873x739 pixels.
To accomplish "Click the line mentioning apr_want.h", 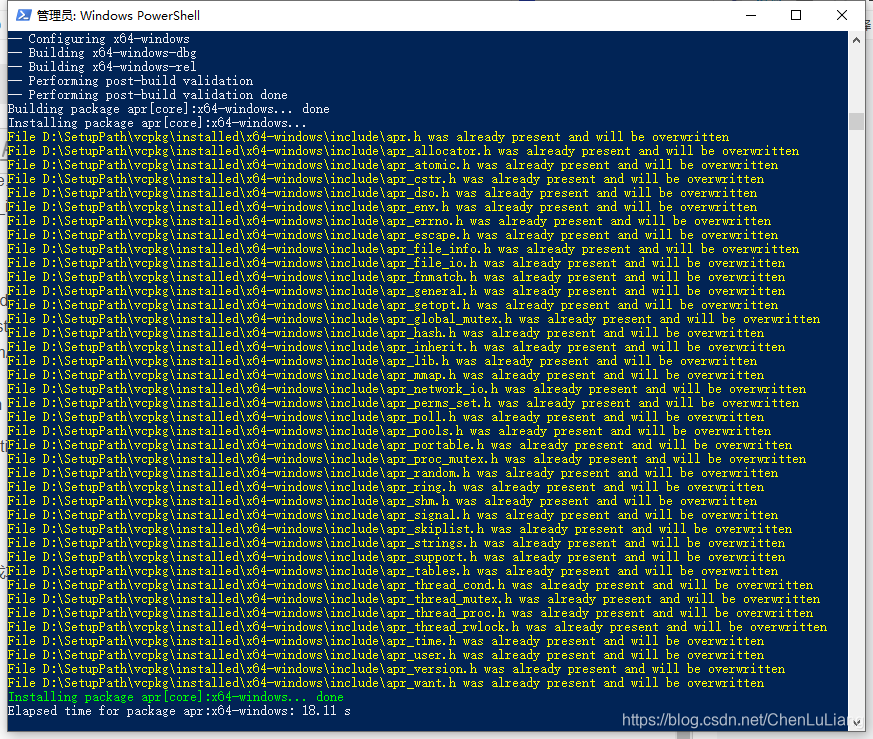I will (x=386, y=683).
